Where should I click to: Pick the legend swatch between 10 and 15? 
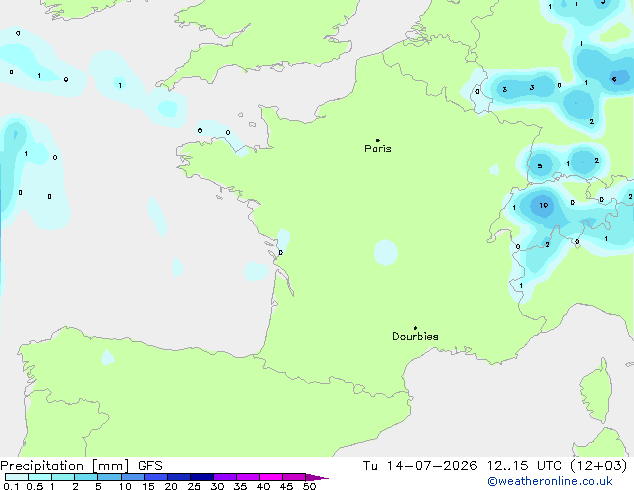(x=132, y=477)
